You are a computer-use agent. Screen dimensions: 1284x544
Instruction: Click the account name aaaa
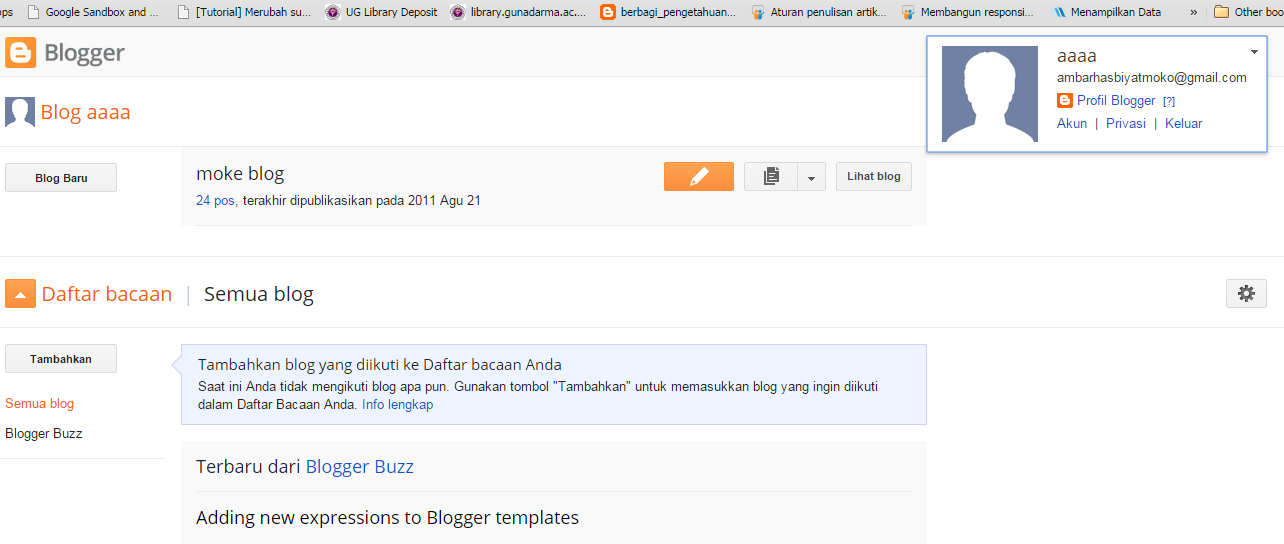click(1077, 56)
